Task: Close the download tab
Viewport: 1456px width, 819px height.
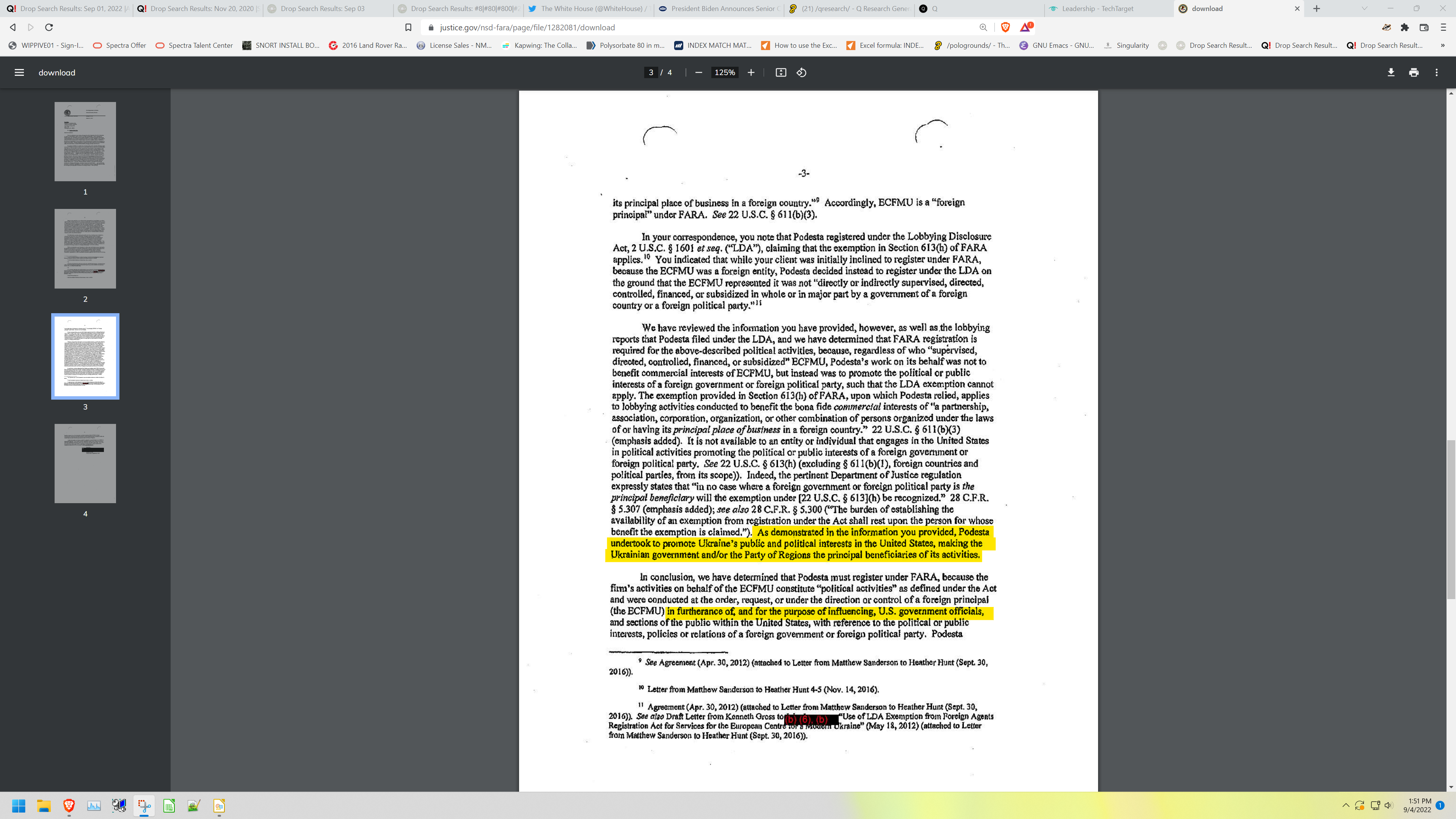Action: pos(1297,8)
